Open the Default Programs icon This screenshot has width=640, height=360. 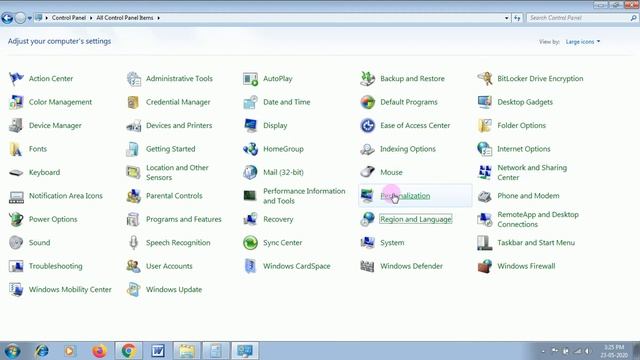point(367,102)
